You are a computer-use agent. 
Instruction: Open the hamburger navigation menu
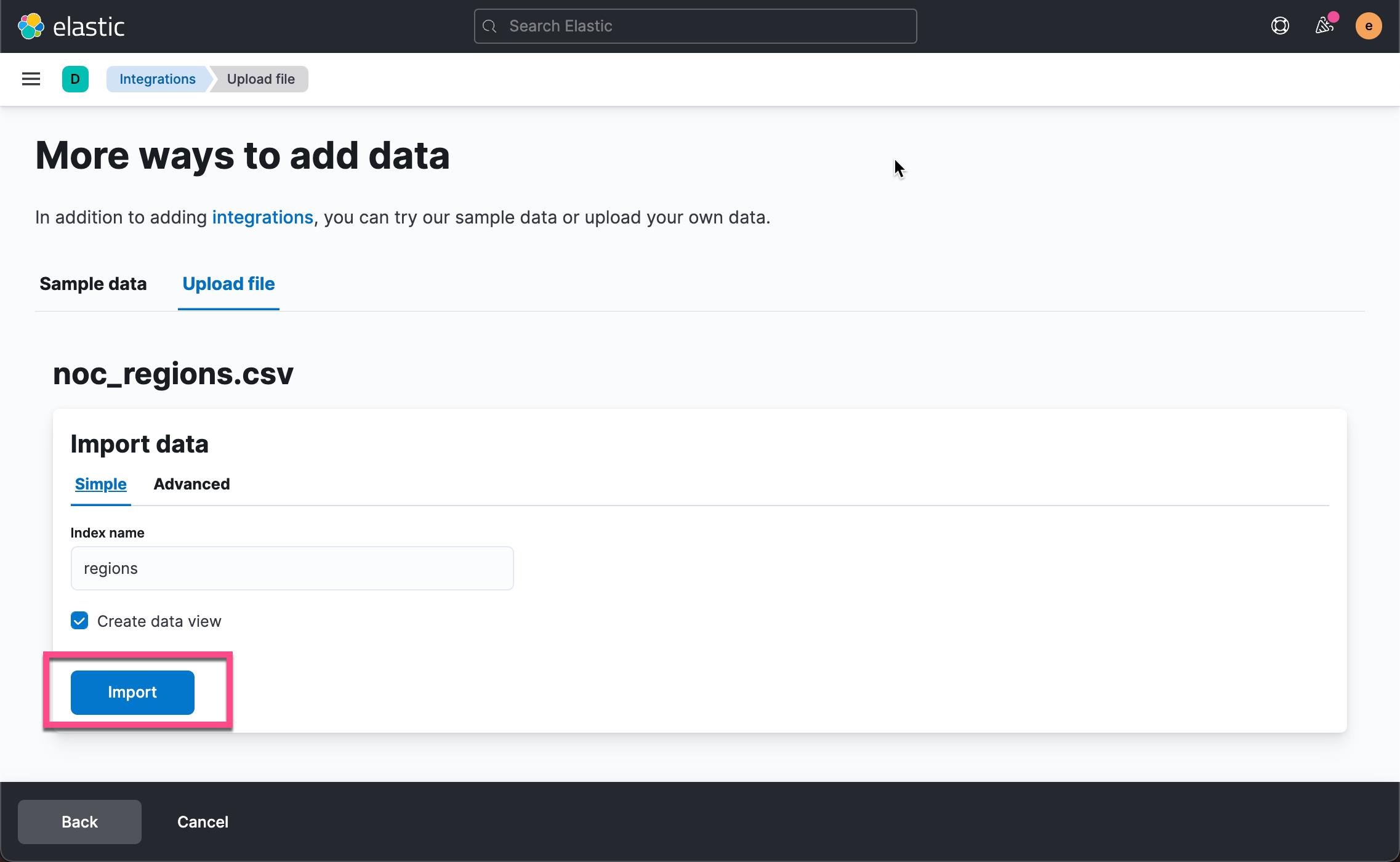pyautogui.click(x=31, y=79)
